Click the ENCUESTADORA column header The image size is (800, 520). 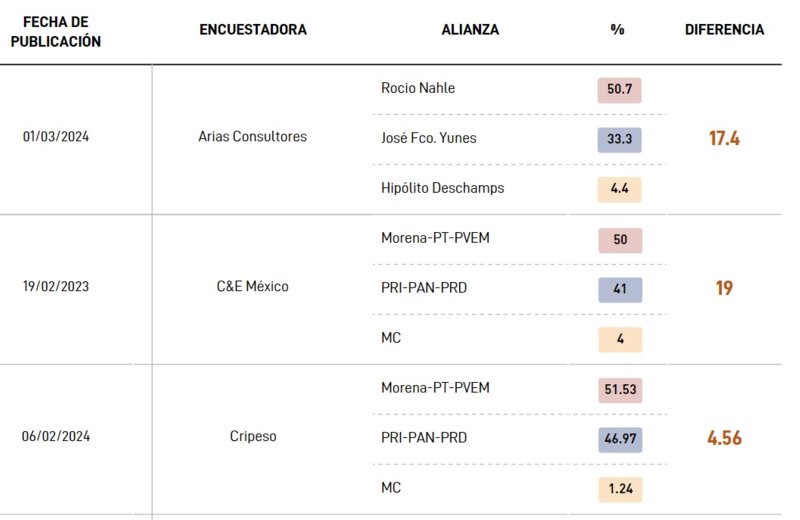coord(253,30)
